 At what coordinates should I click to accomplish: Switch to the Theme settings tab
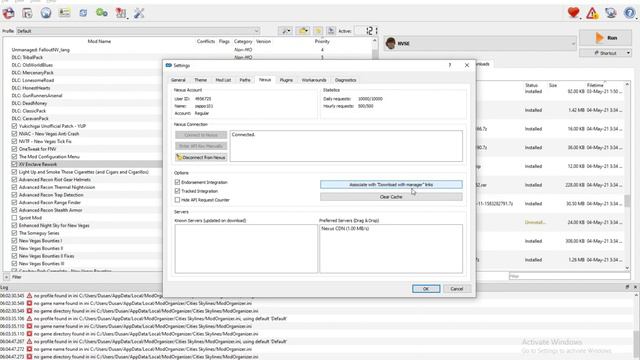point(200,80)
